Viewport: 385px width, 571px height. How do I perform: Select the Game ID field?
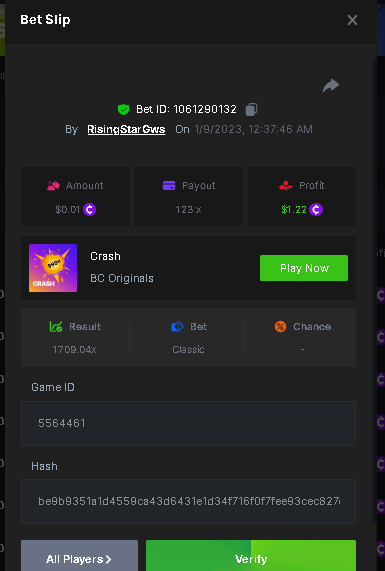tap(188, 423)
